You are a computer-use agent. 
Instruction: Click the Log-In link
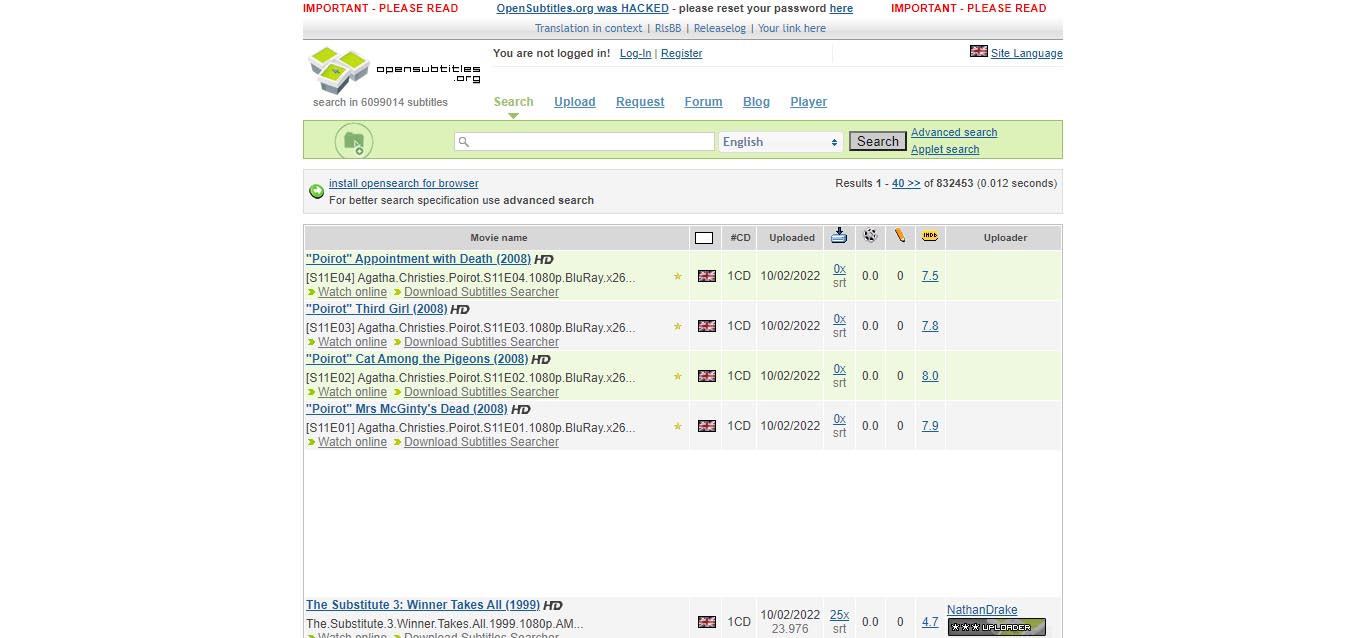635,53
